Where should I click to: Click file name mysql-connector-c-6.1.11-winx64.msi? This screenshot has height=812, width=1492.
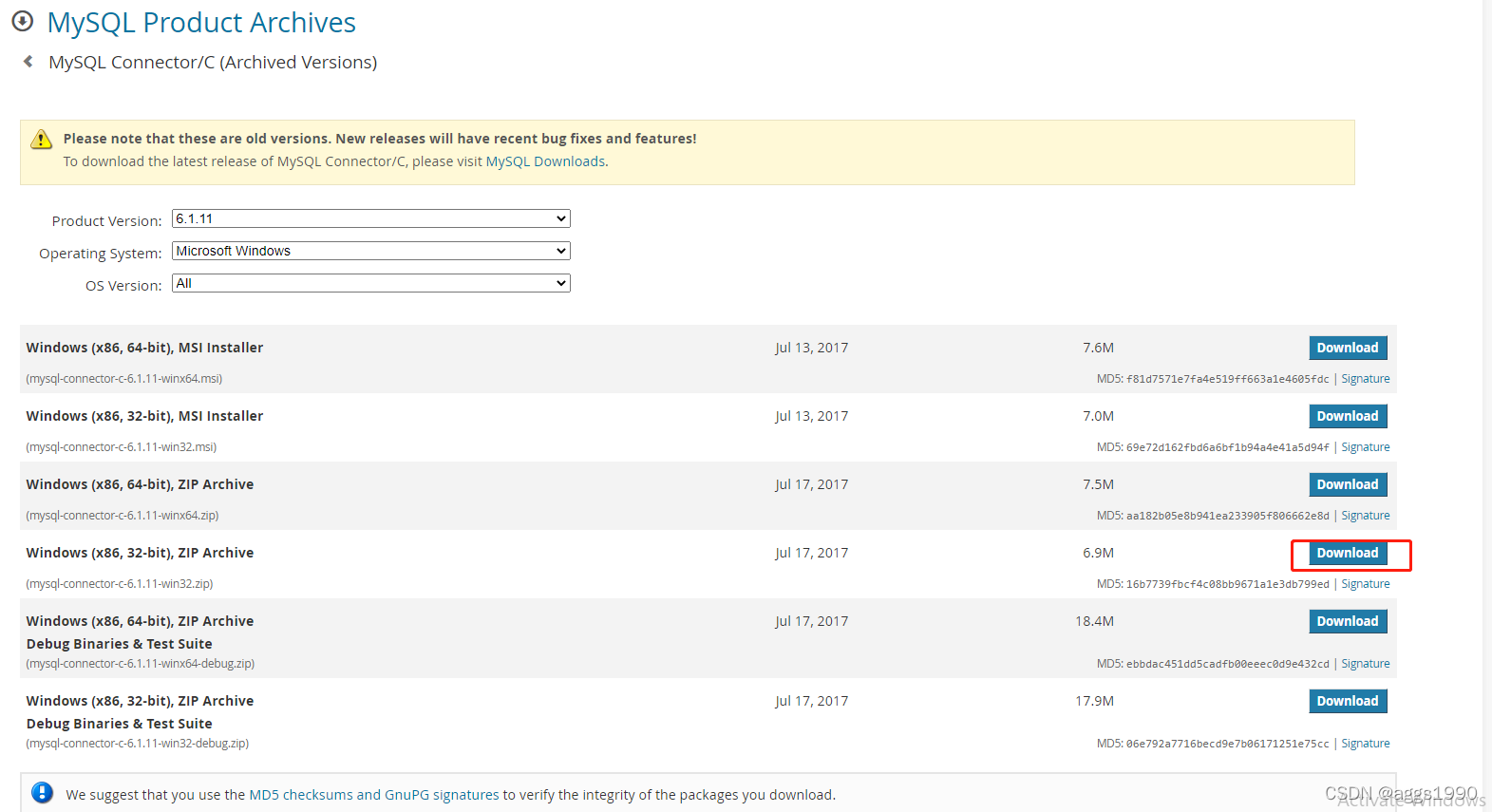point(124,379)
